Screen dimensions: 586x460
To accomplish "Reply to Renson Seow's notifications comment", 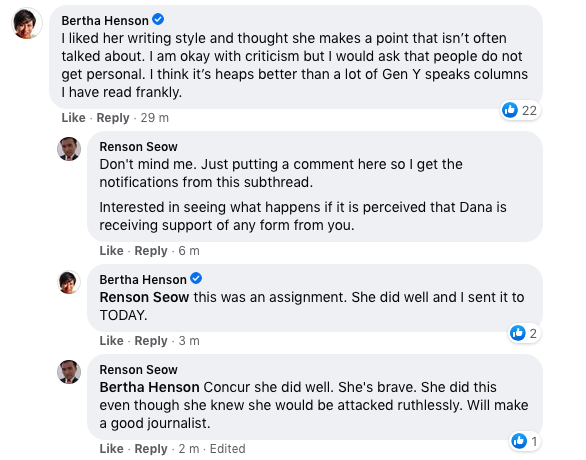I will 151,251.
